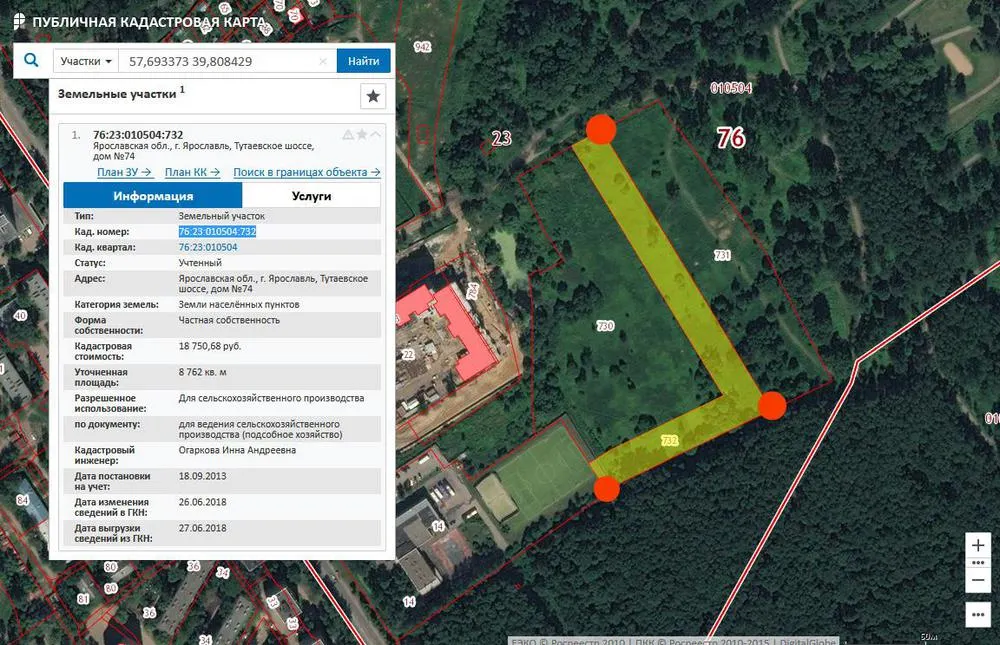Viewport: 1000px width, 645px height.
Task: Select the Информация tab
Action: pos(153,196)
